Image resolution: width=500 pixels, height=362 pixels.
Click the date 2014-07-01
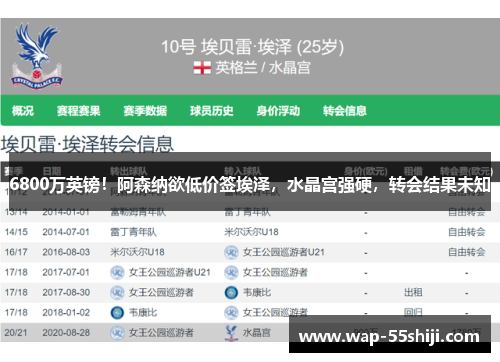pyautogui.click(x=66, y=232)
